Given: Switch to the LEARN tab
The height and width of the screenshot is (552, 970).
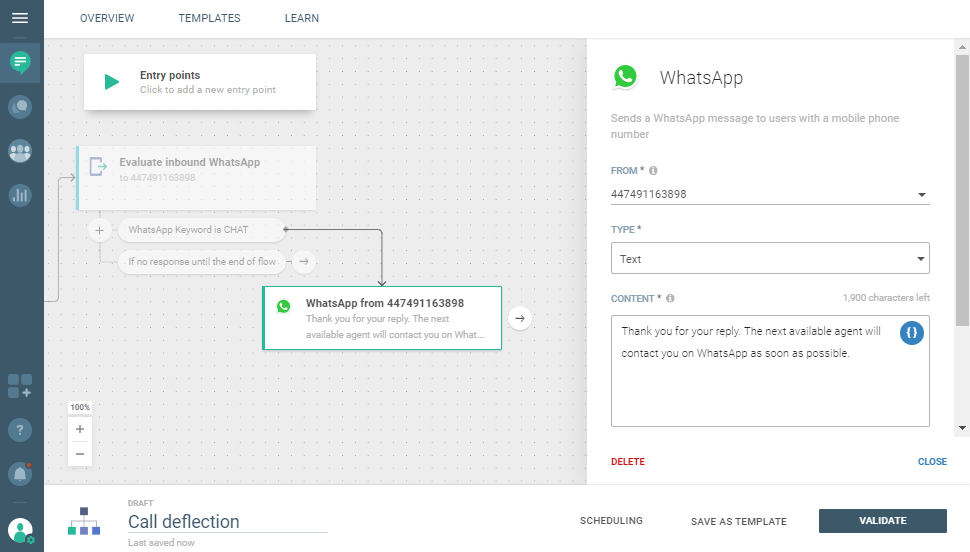Looking at the screenshot, I should [x=302, y=18].
